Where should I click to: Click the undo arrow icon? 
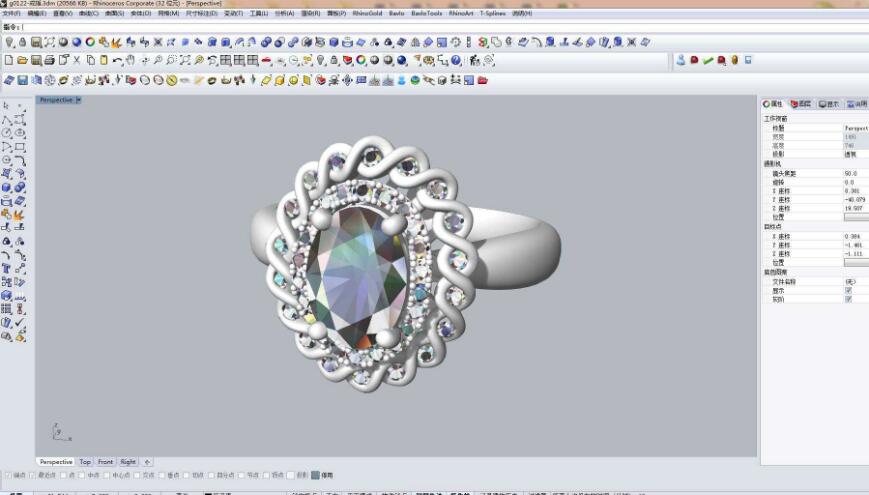[117, 60]
